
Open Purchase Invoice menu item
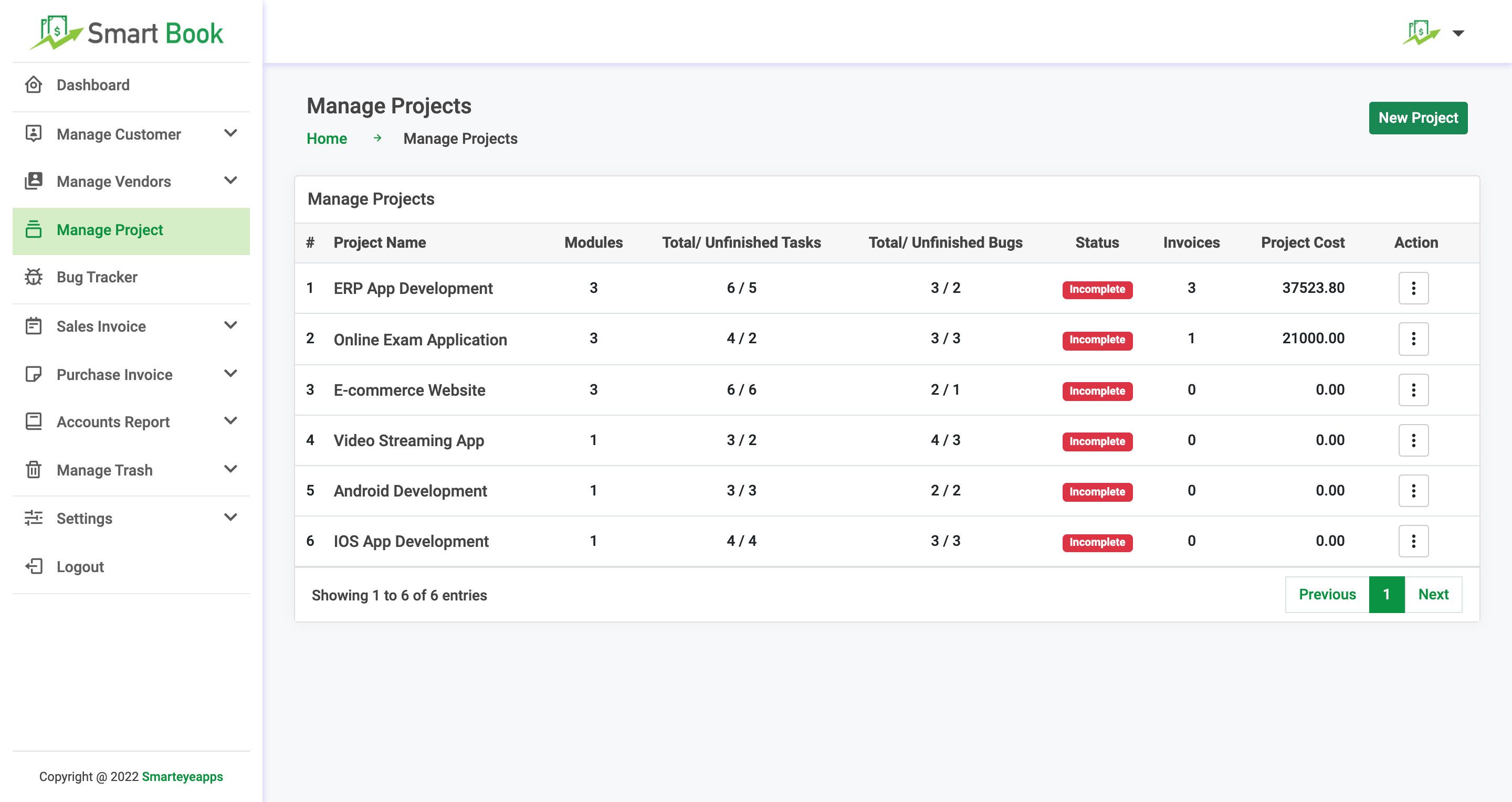[114, 374]
